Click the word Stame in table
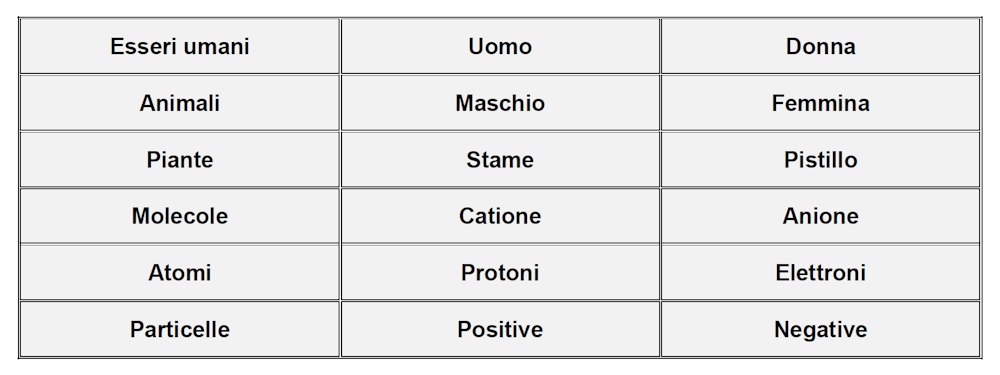Screen dimensions: 1000x375 (x=500, y=159)
